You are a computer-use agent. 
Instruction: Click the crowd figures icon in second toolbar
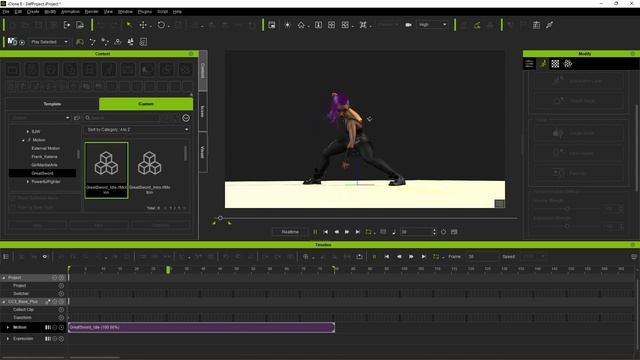pos(131,42)
